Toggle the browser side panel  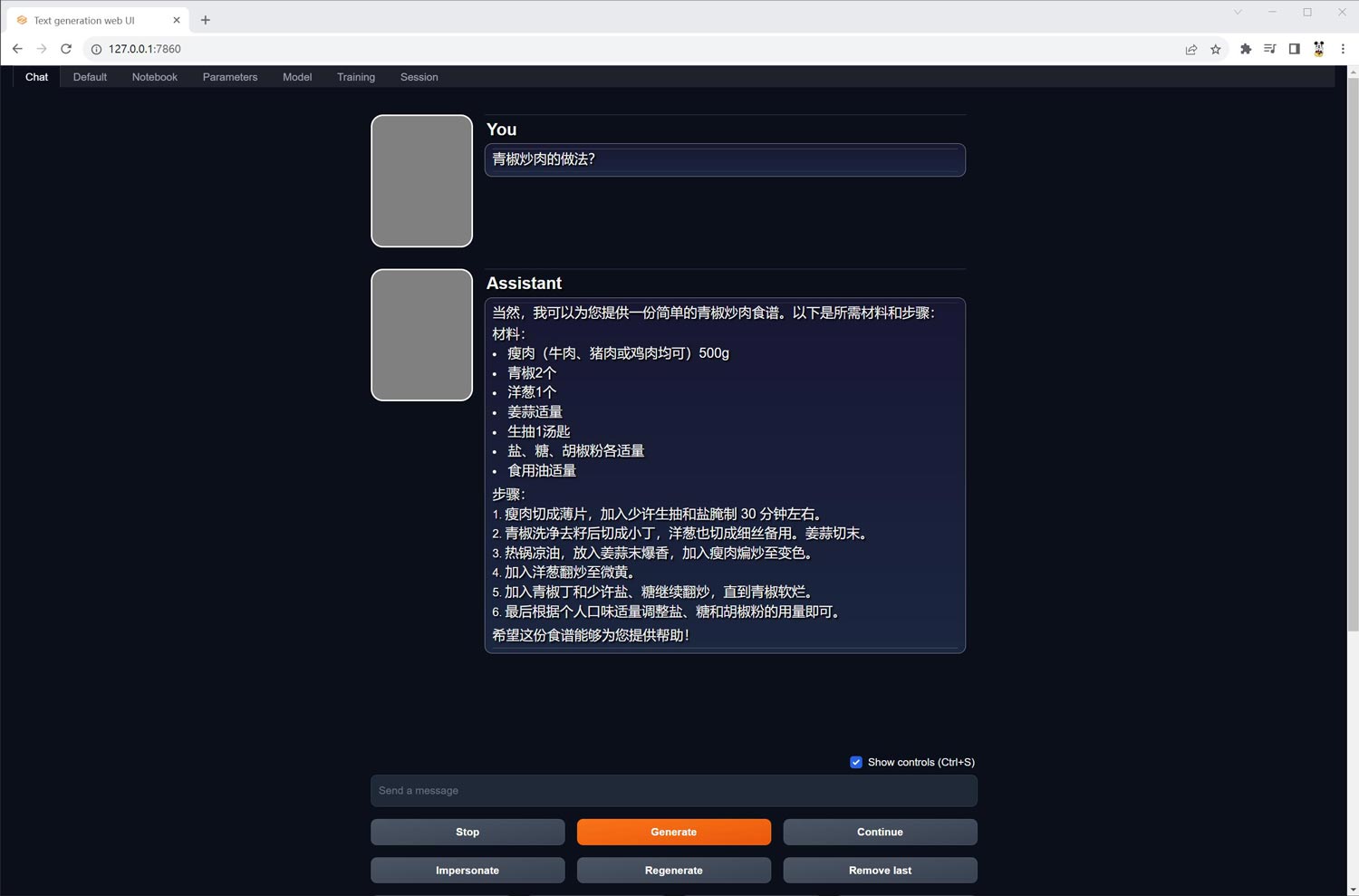coord(1294,49)
